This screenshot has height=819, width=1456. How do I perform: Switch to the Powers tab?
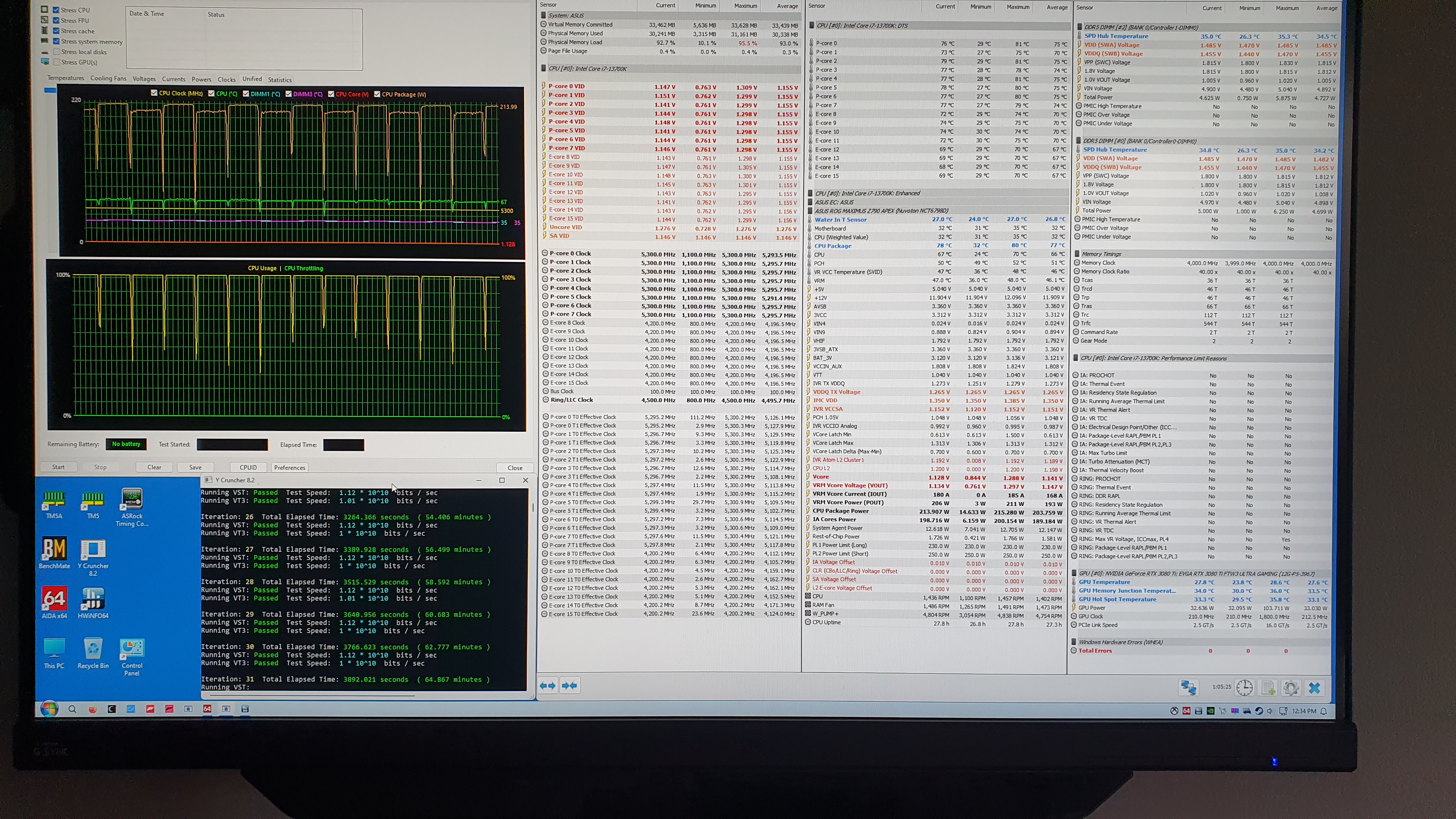(x=201, y=80)
